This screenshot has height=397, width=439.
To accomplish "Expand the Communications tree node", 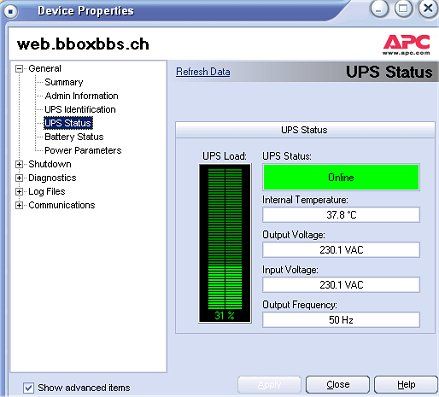I will (x=19, y=205).
